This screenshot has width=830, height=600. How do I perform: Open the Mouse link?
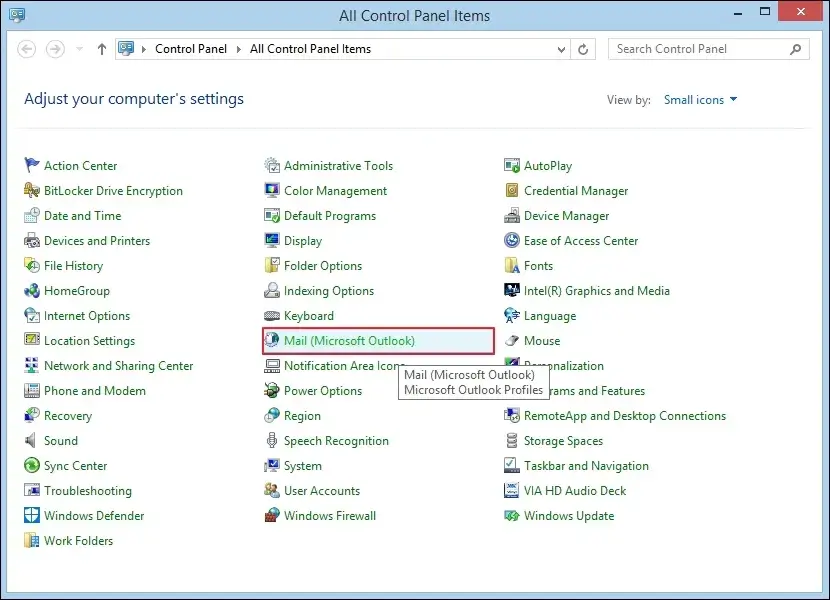tap(542, 341)
